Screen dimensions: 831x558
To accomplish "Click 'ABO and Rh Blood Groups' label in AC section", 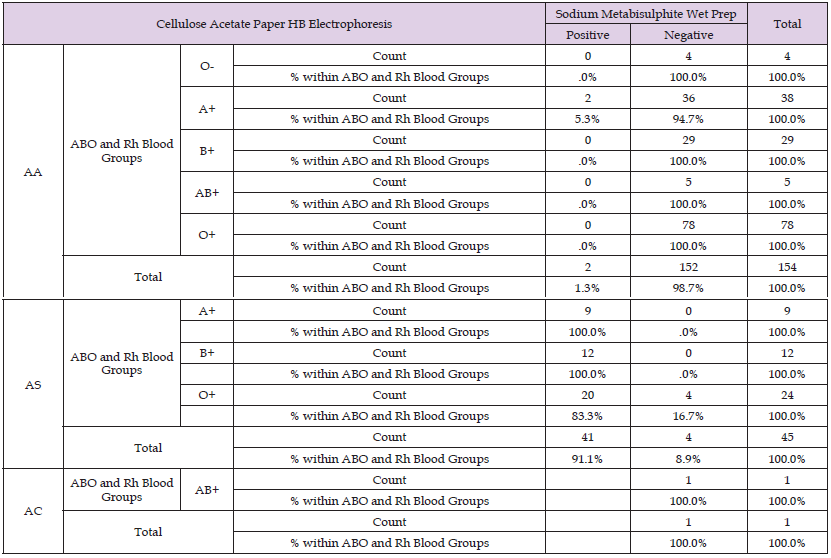I will pos(122,490).
